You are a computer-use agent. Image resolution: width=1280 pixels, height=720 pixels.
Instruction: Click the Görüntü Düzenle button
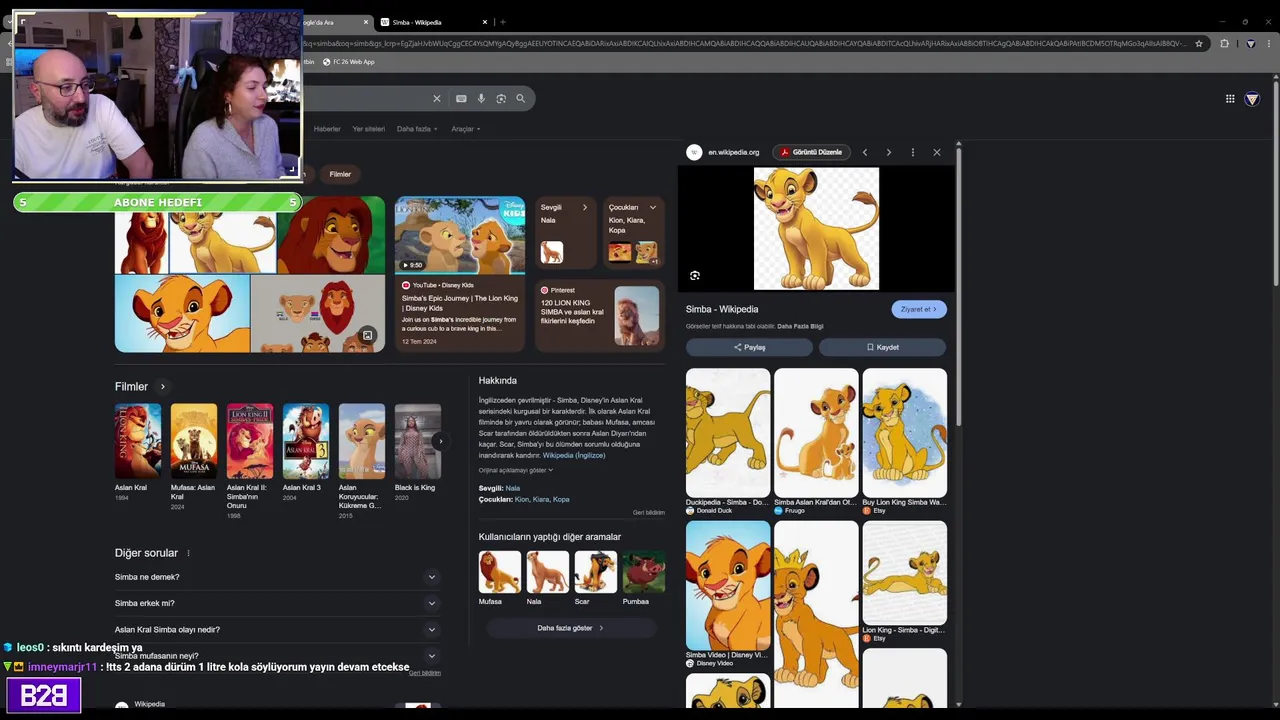(811, 152)
